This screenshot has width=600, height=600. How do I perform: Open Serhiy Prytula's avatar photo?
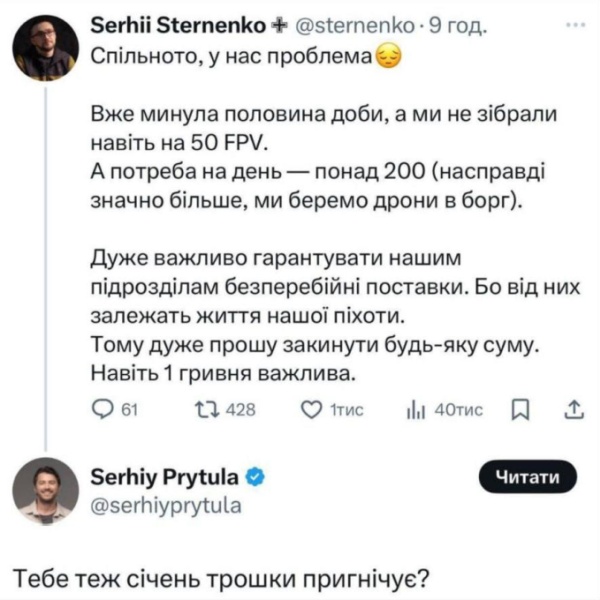tap(45, 491)
